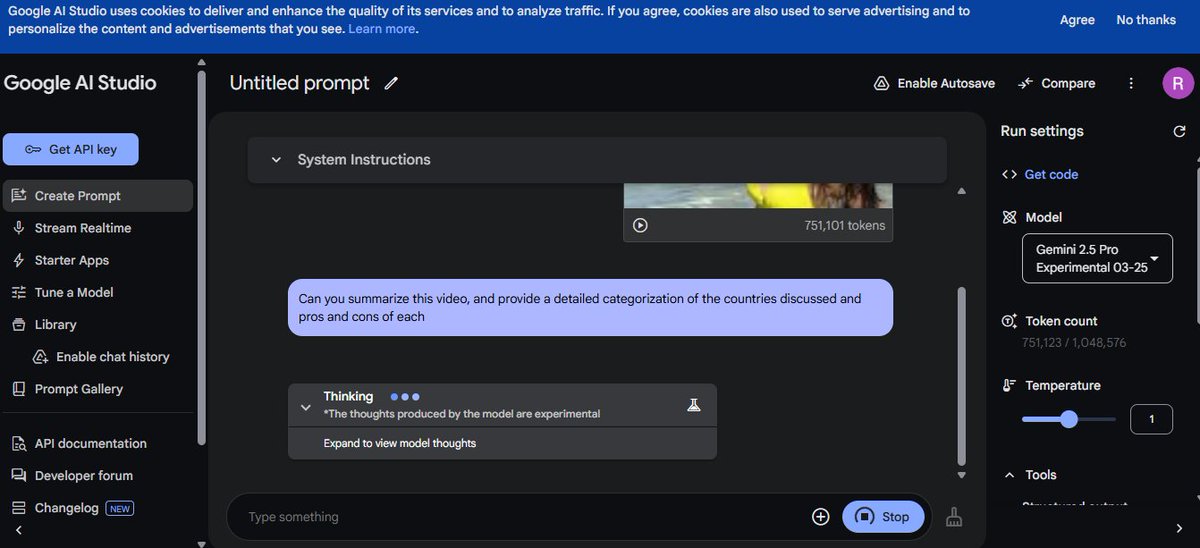Click the Token count icon

click(1009, 321)
